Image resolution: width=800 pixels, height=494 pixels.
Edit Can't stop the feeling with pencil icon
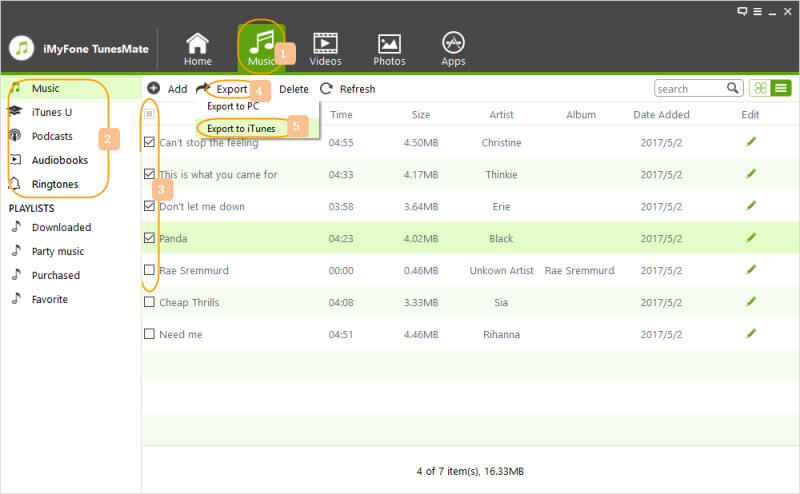coord(751,142)
